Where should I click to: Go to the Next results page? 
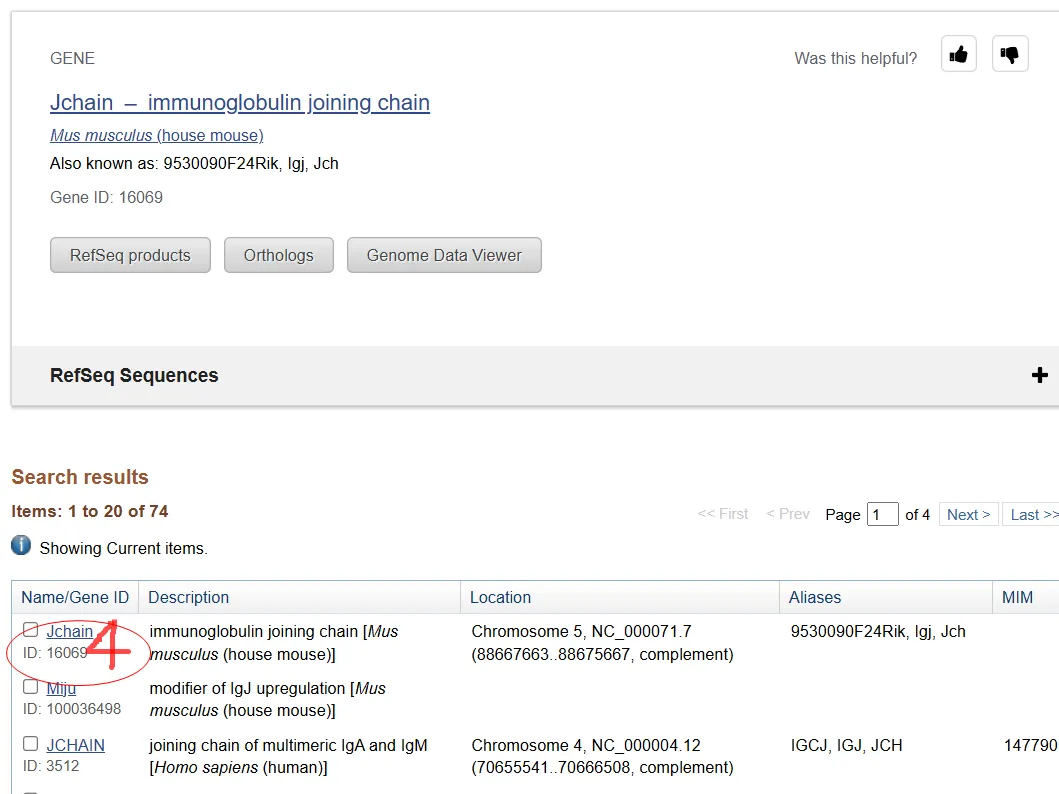968,514
